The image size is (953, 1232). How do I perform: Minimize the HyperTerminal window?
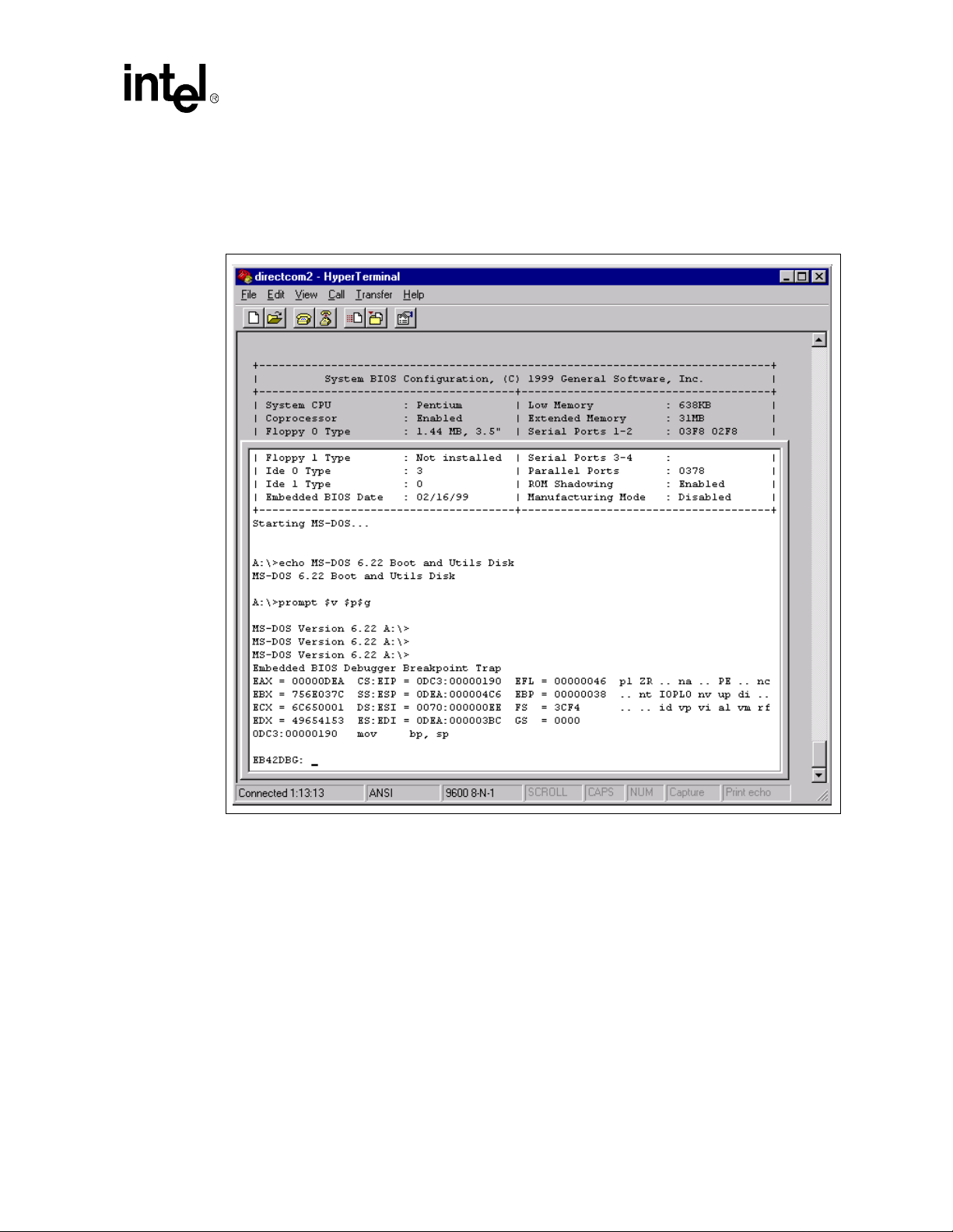tap(787, 276)
